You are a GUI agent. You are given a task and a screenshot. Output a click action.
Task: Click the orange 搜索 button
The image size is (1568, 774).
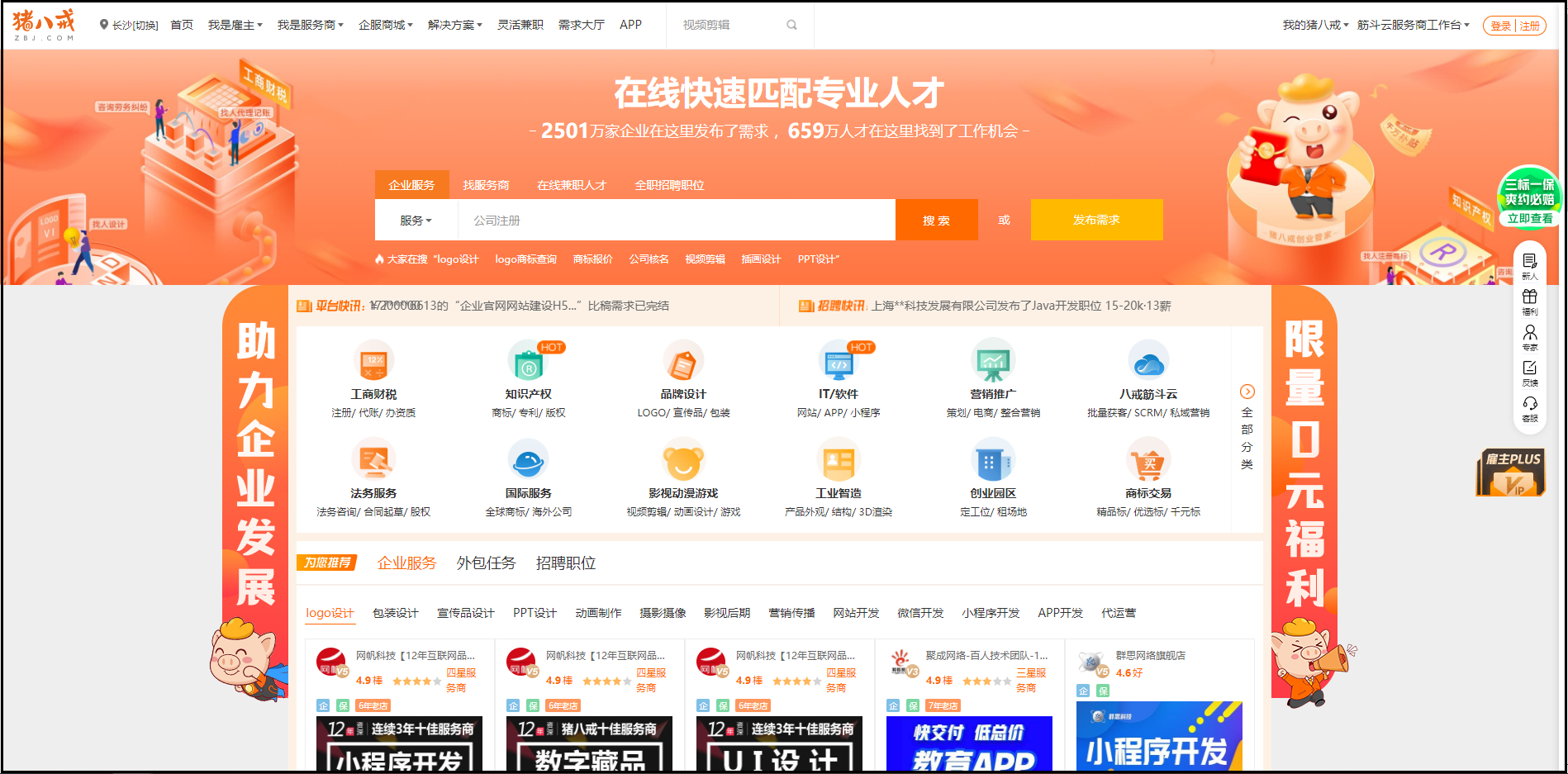pos(937,220)
